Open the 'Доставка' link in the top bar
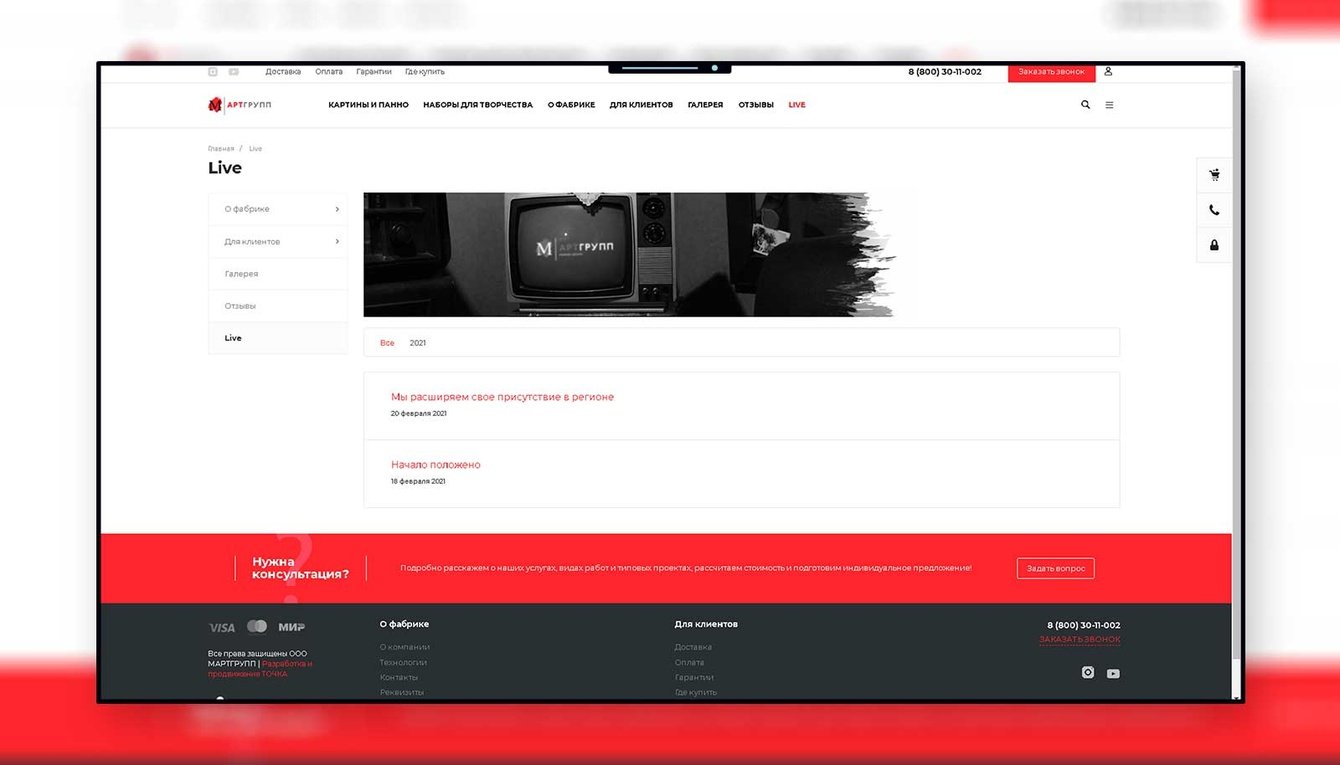 pos(283,72)
